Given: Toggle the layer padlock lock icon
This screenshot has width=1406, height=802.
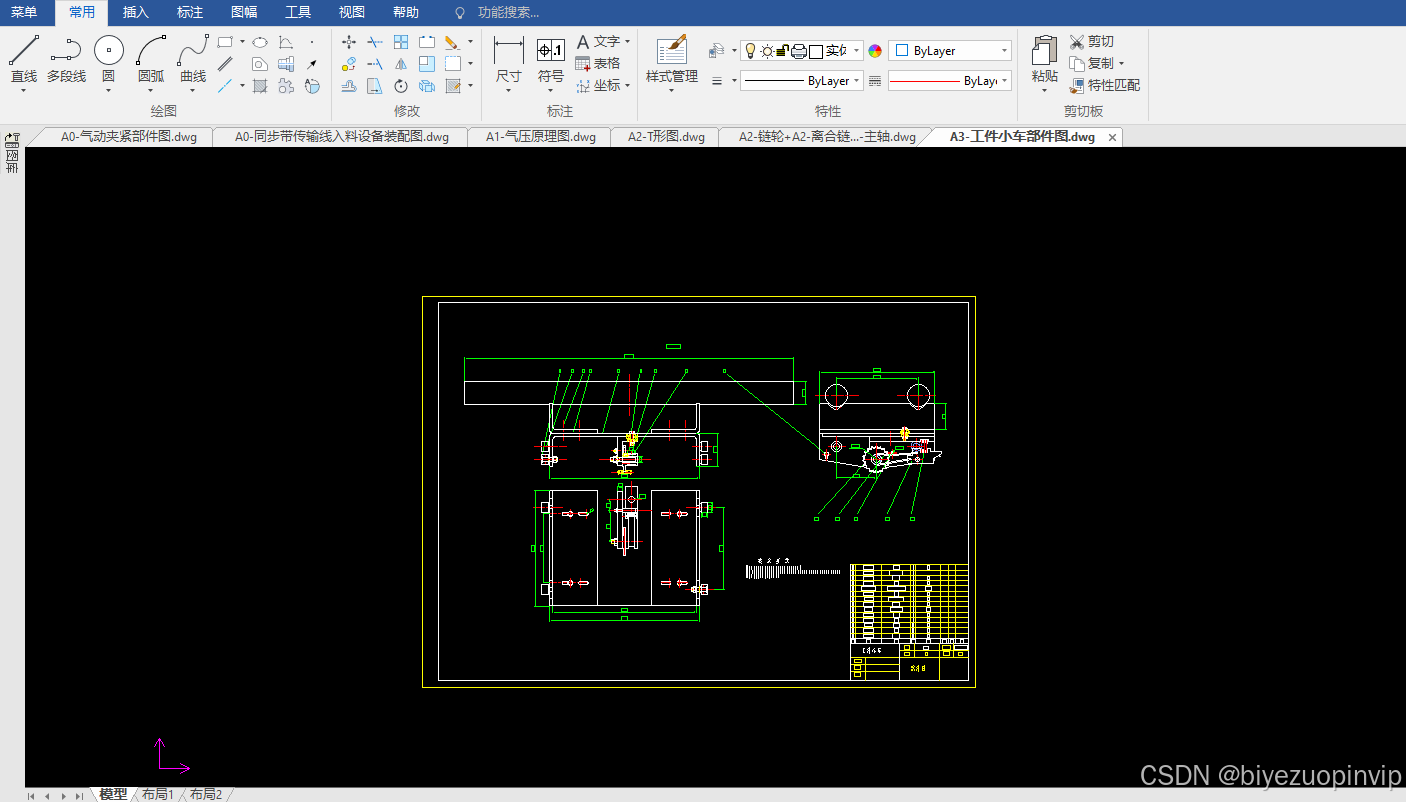Looking at the screenshot, I should pyautogui.click(x=783, y=51).
